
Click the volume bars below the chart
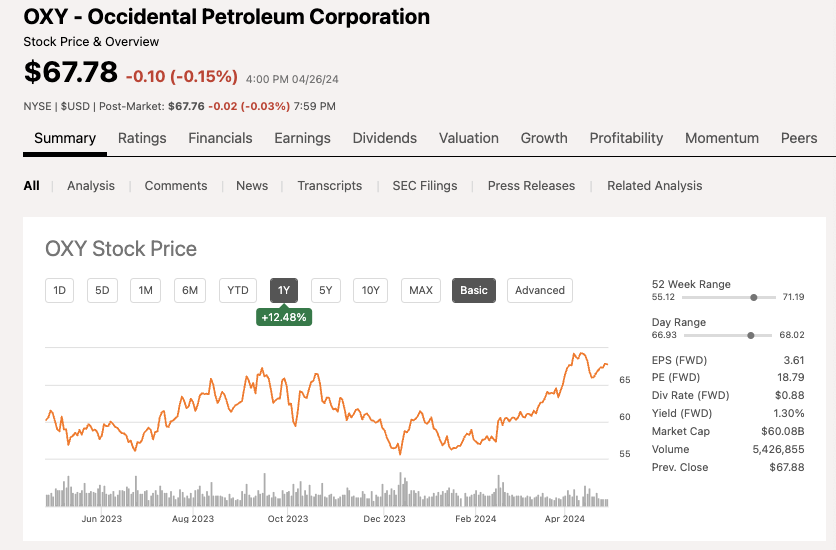327,489
